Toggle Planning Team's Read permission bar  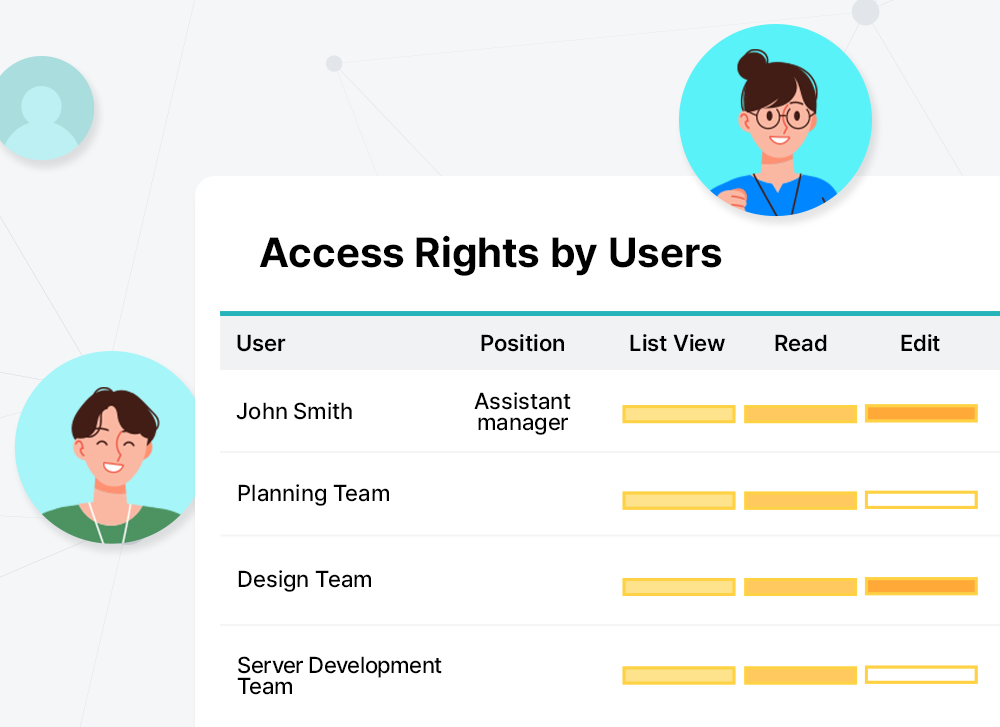coord(800,501)
